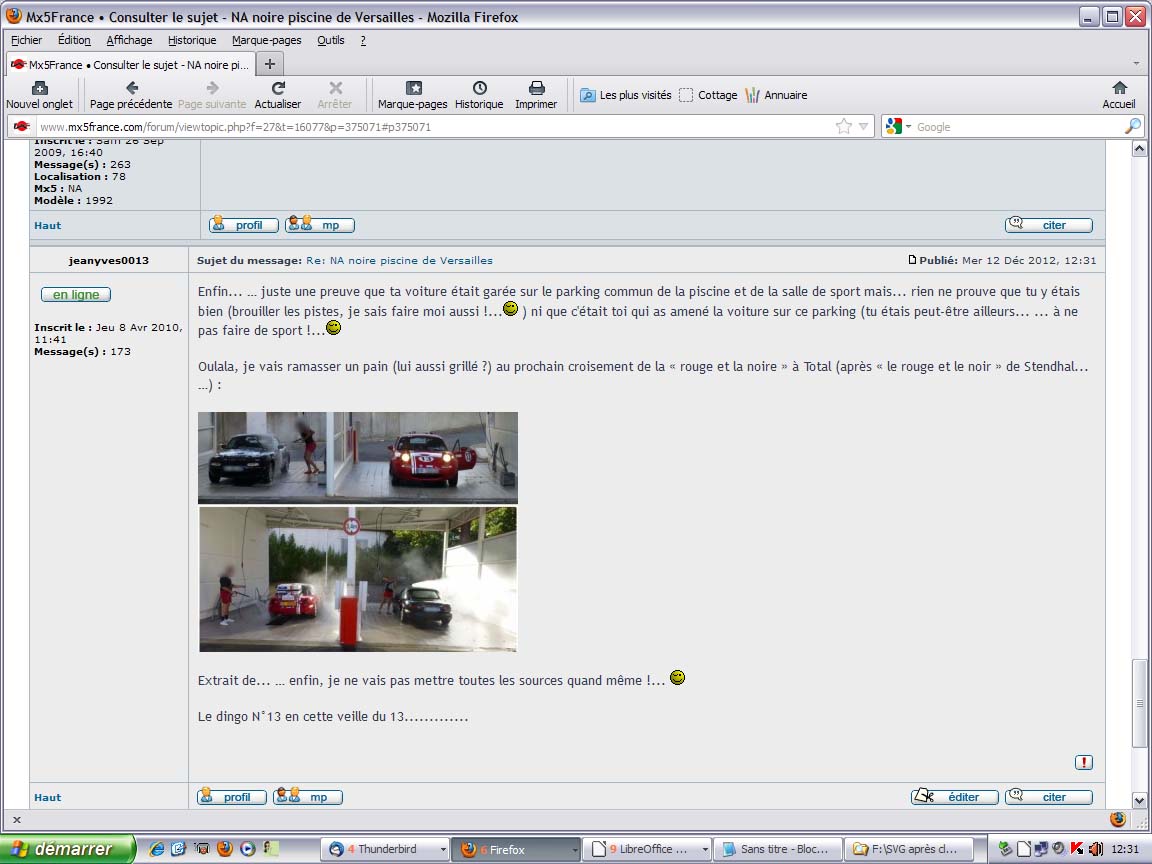This screenshot has width=1152, height=864.
Task: Launch Internet Explorer from quick launch
Action: click(x=156, y=849)
